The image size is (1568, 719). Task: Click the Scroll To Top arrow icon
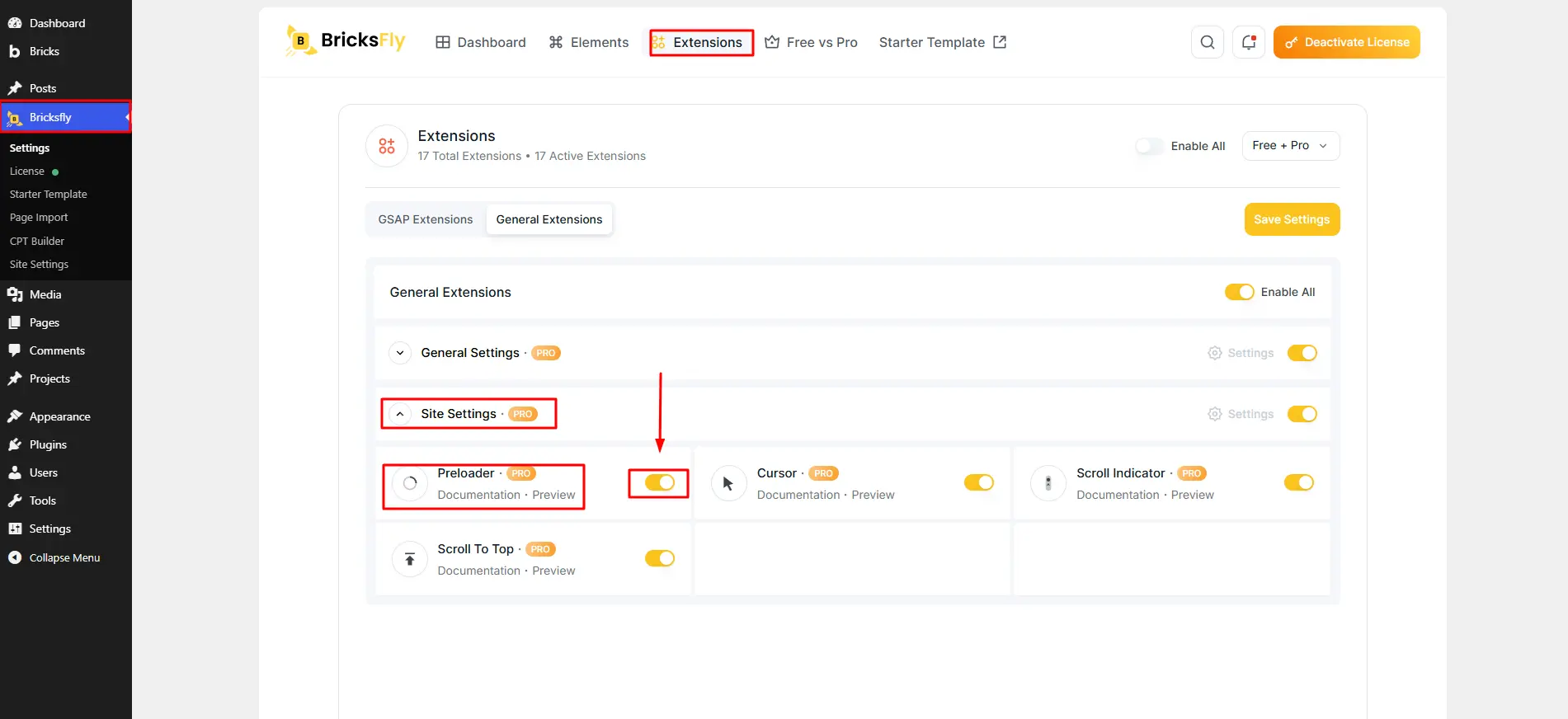click(409, 559)
